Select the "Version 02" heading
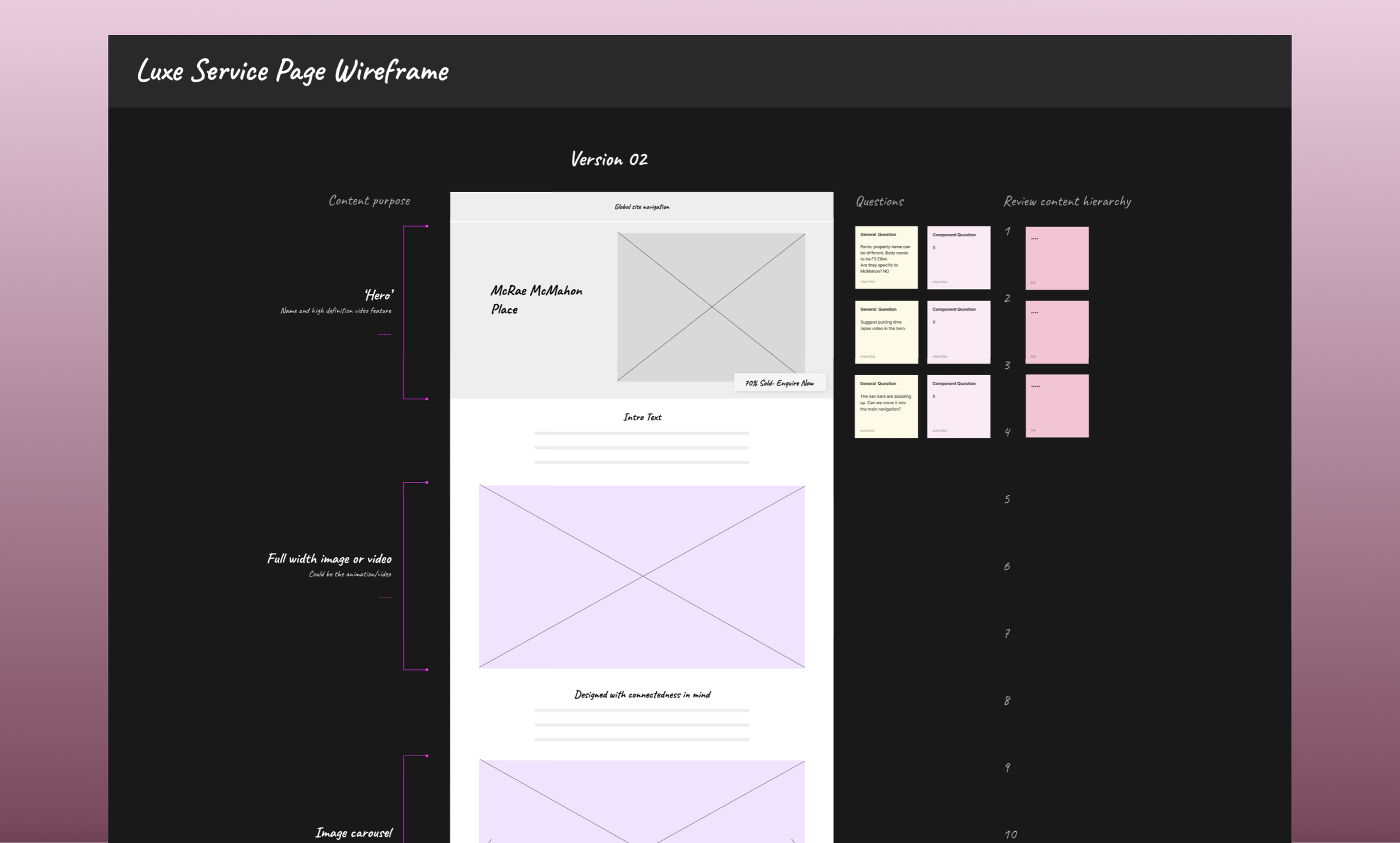Screen dimensions: 1400x843 [609, 160]
